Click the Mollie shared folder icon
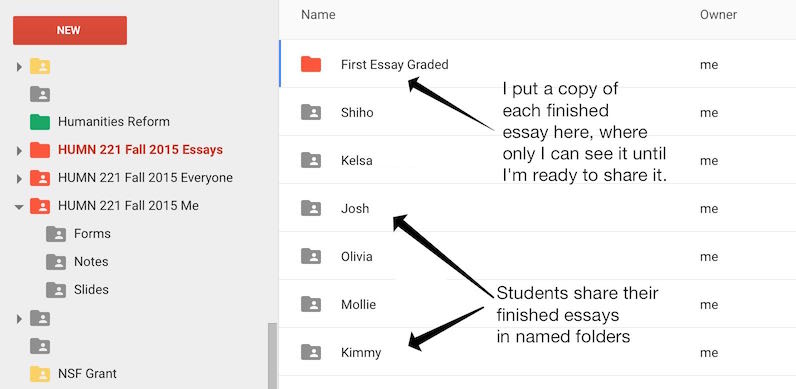Viewport: 796px width, 389px height. tap(311, 304)
